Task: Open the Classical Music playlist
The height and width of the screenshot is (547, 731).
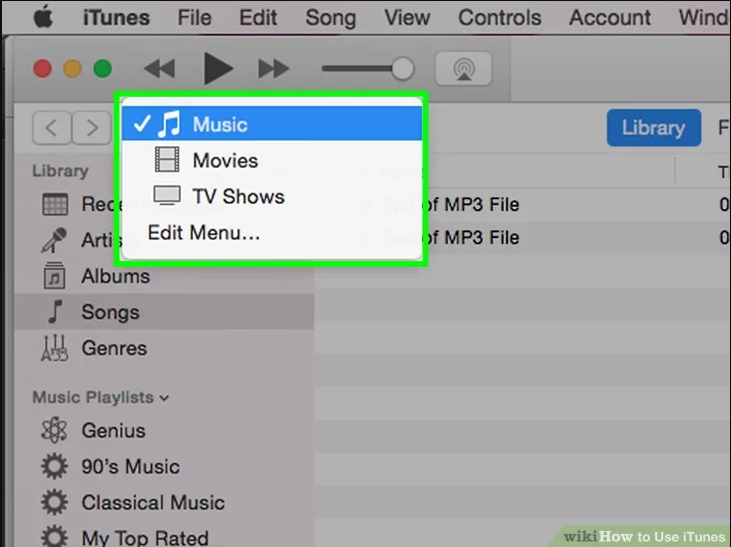Action: click(x=164, y=502)
